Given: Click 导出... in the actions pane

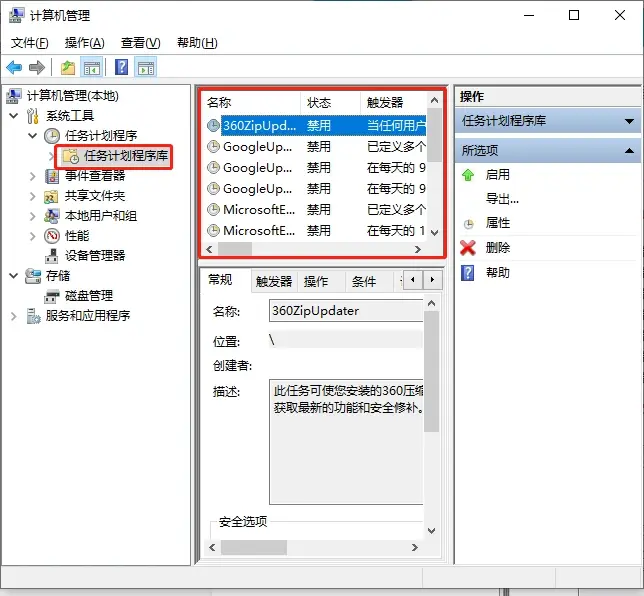Looking at the screenshot, I should [502, 198].
